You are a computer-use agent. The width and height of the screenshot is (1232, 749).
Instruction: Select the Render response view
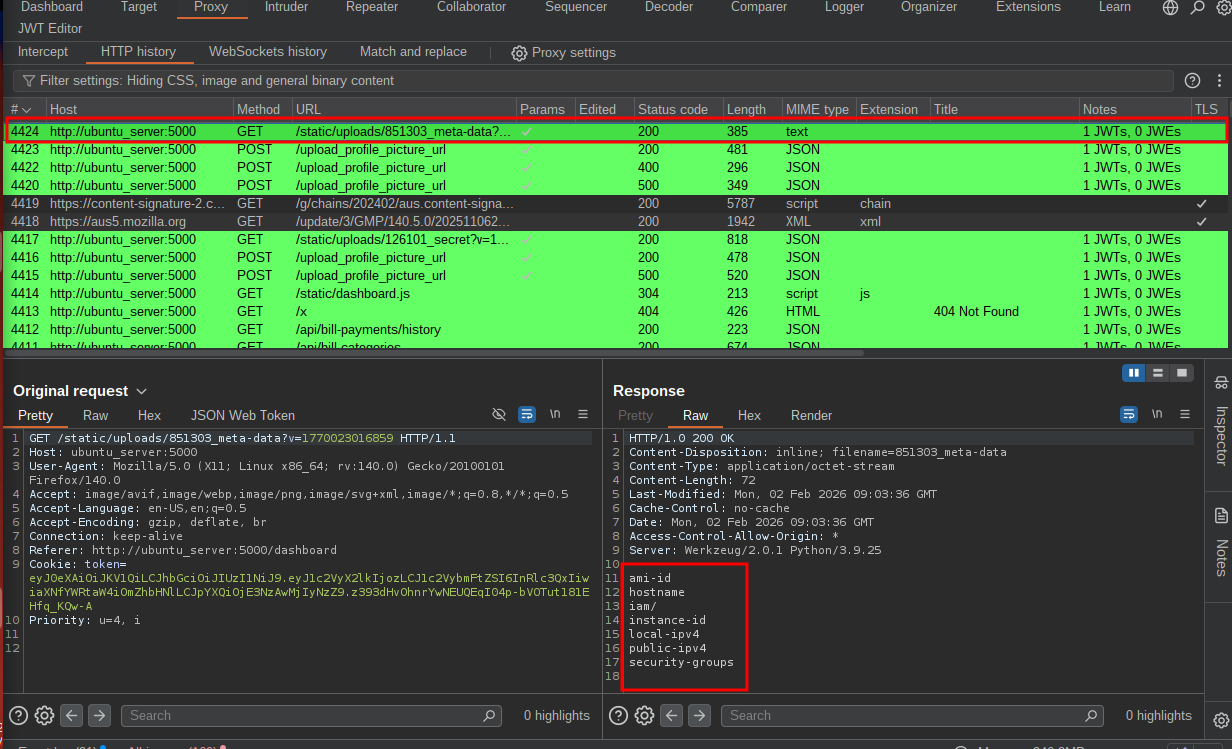point(811,415)
